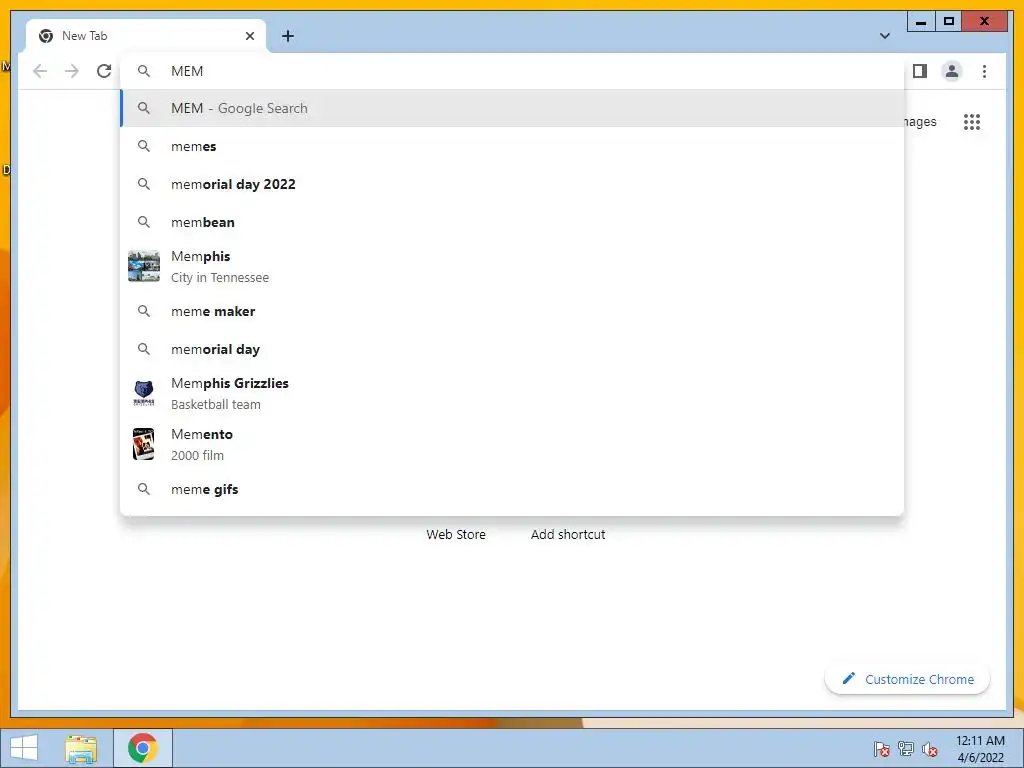Select the 'memorial day' suggestion
The image size is (1024, 768).
coord(513,349)
